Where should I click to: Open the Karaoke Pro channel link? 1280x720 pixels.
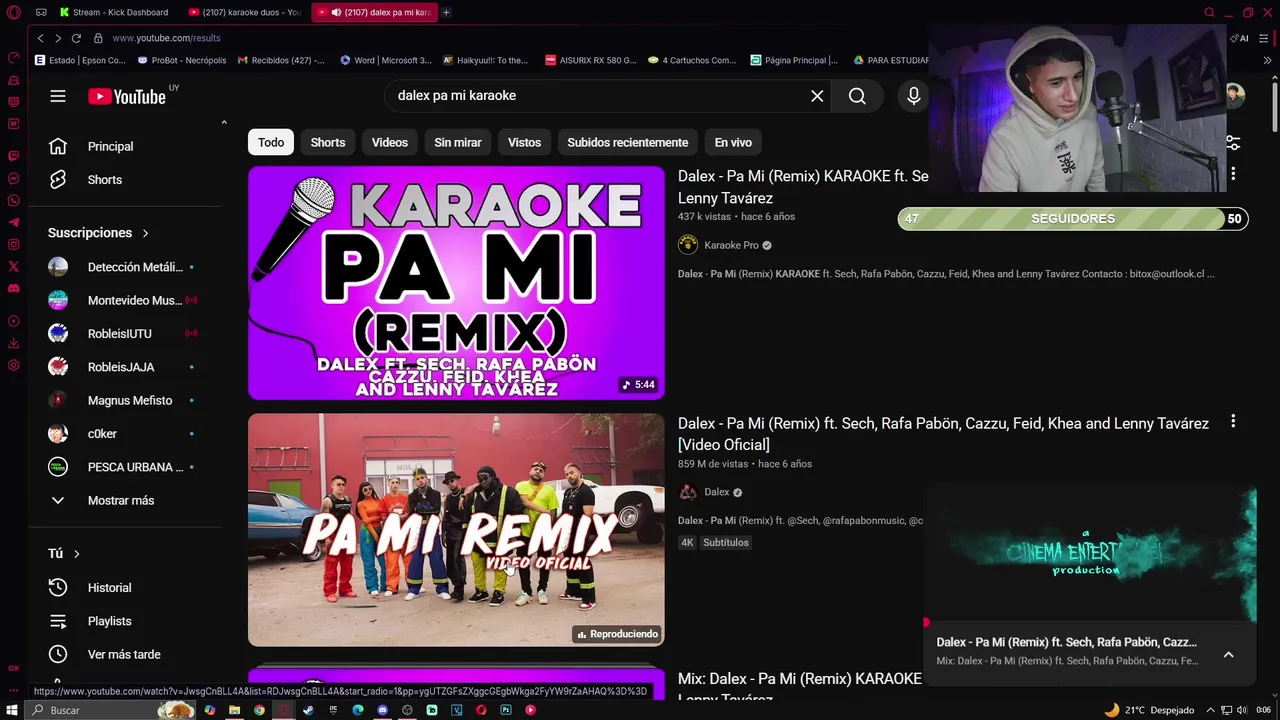(x=731, y=245)
